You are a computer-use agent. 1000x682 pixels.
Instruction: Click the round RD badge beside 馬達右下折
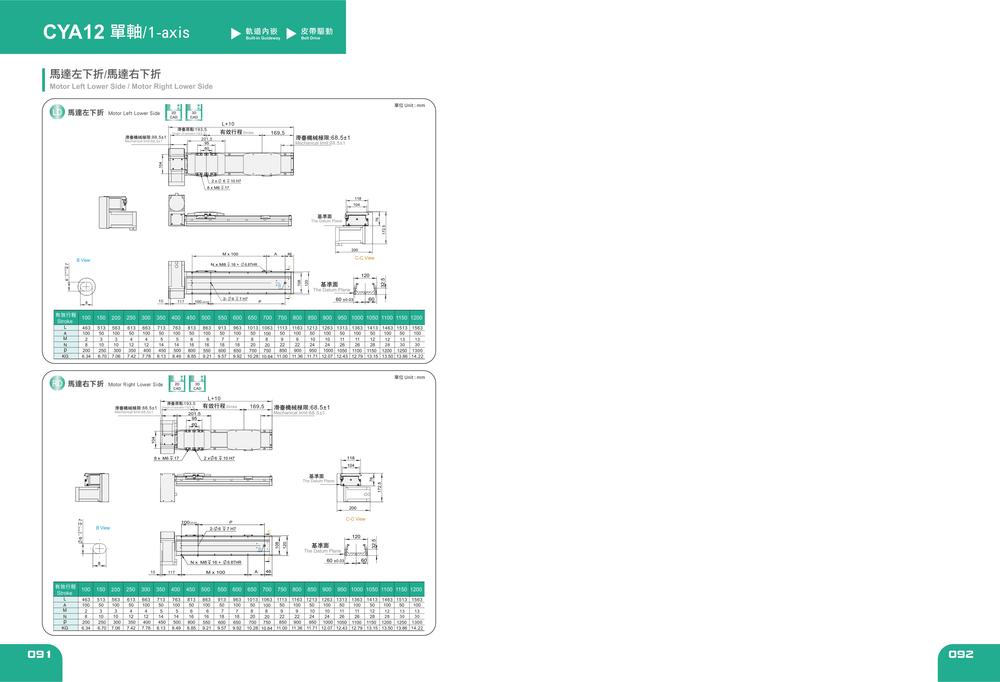coord(57,383)
